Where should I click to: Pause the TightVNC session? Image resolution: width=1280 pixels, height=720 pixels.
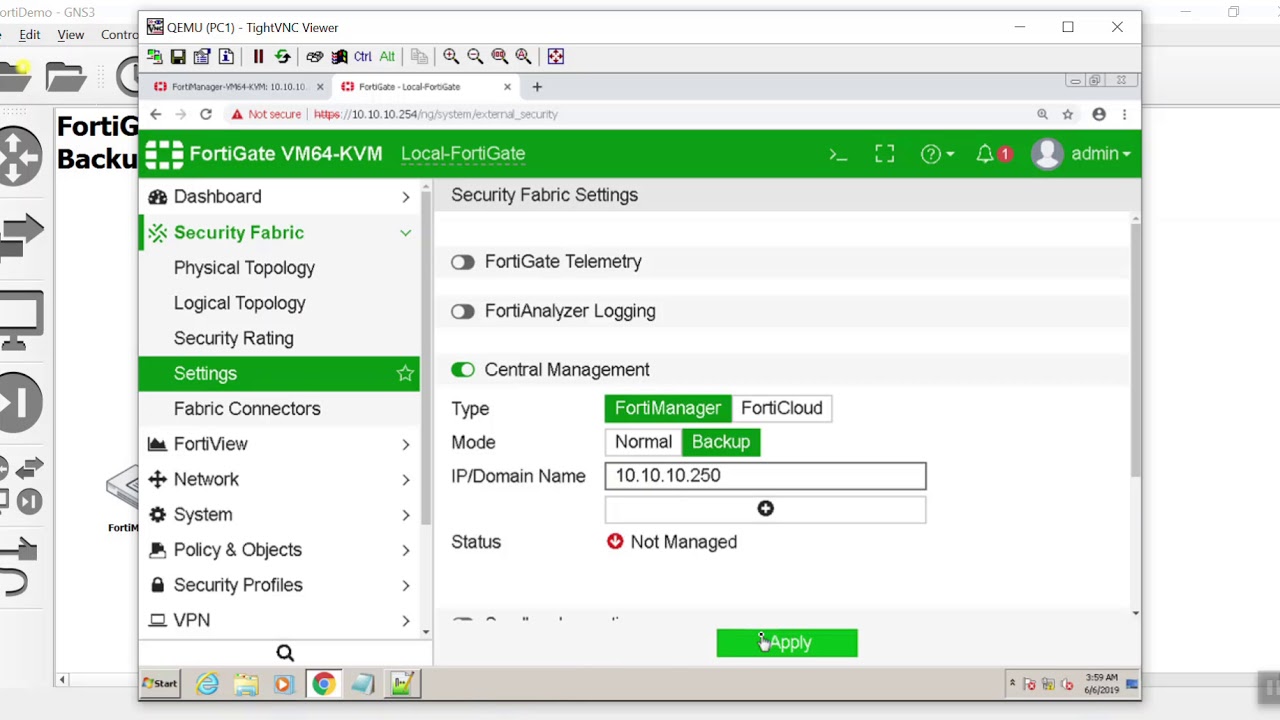click(x=258, y=57)
